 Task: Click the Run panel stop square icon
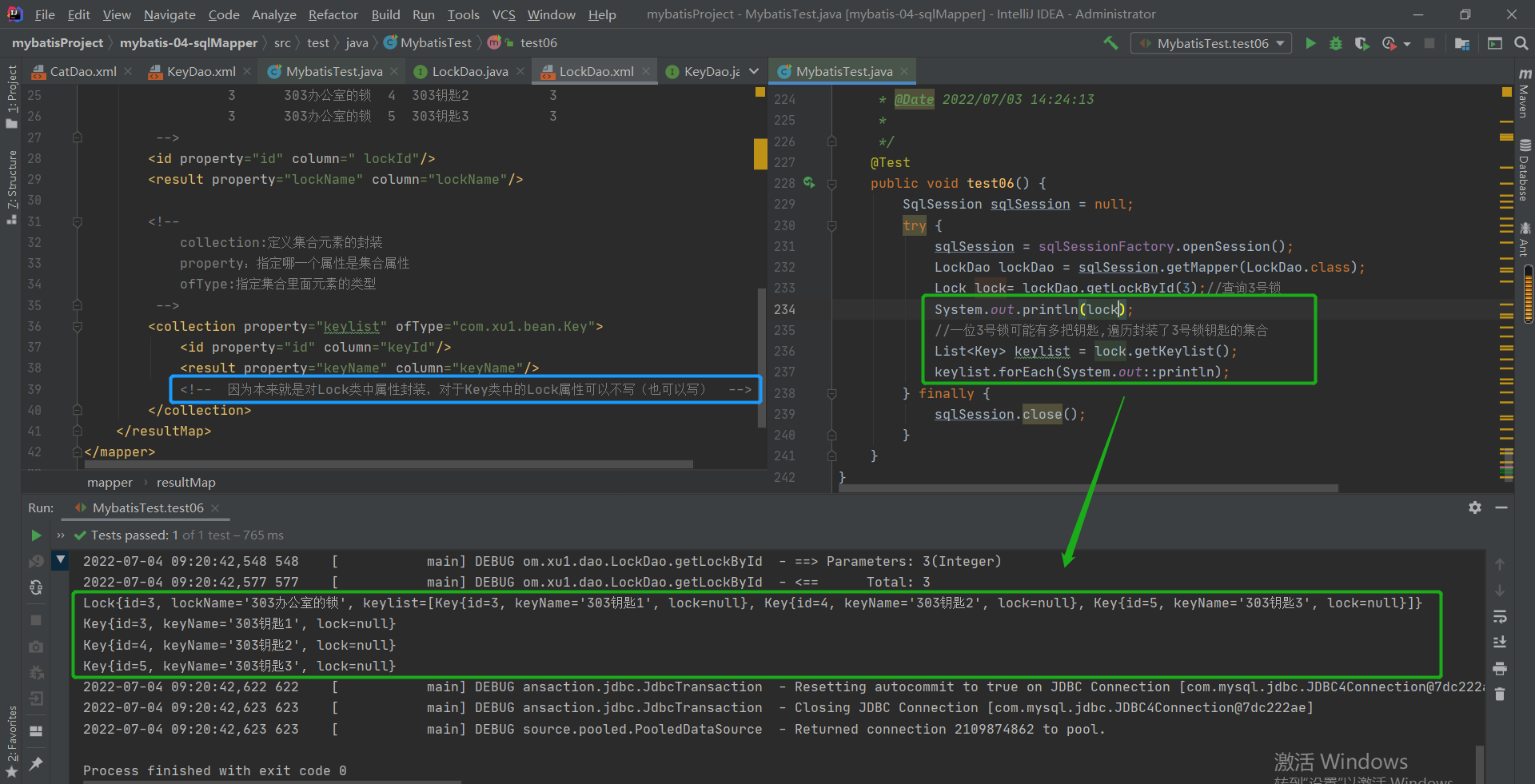click(x=36, y=620)
